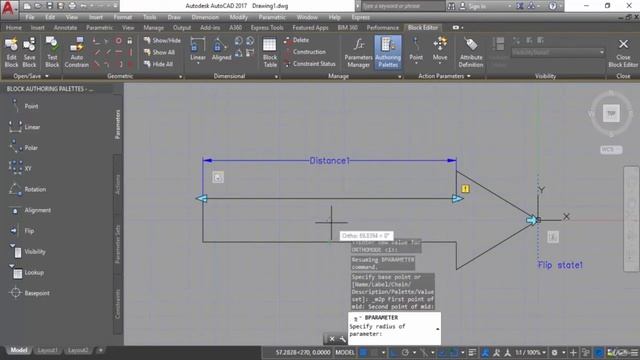Click the Edit Block icon
The image size is (640, 360).
11,52
